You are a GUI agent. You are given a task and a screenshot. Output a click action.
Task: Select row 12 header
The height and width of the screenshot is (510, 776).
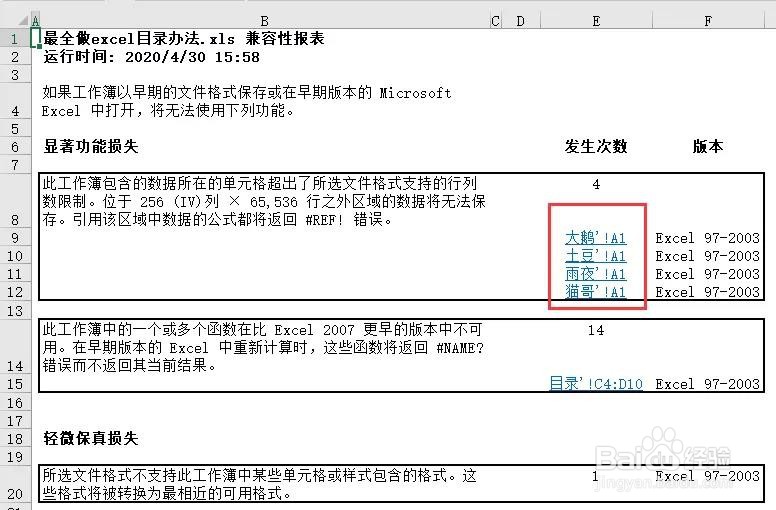pyautogui.click(x=15, y=292)
